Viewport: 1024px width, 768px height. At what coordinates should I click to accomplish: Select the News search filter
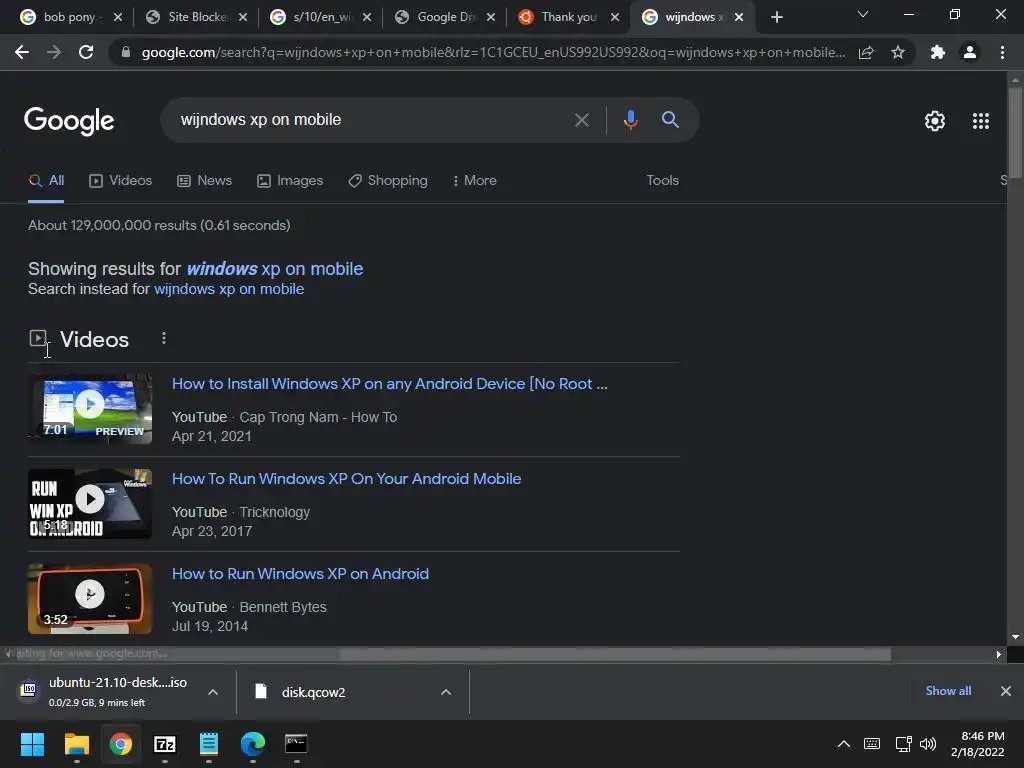point(204,181)
